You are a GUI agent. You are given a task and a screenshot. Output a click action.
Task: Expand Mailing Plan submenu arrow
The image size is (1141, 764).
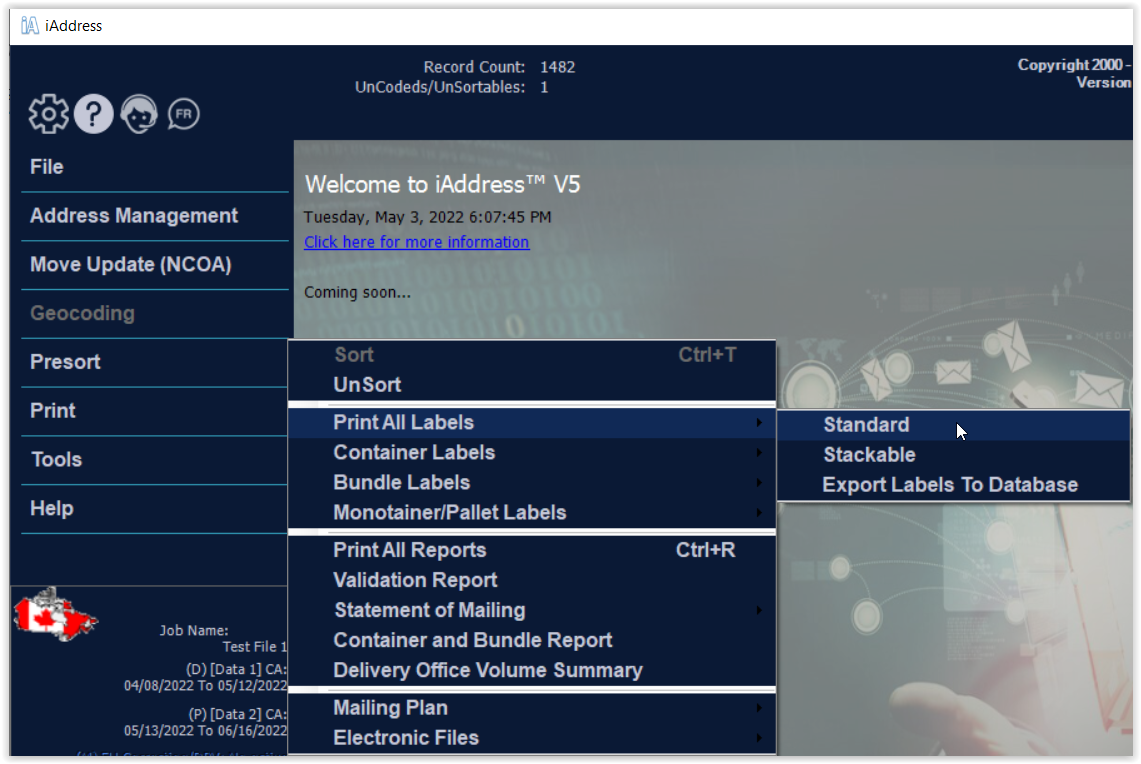pyautogui.click(x=759, y=708)
